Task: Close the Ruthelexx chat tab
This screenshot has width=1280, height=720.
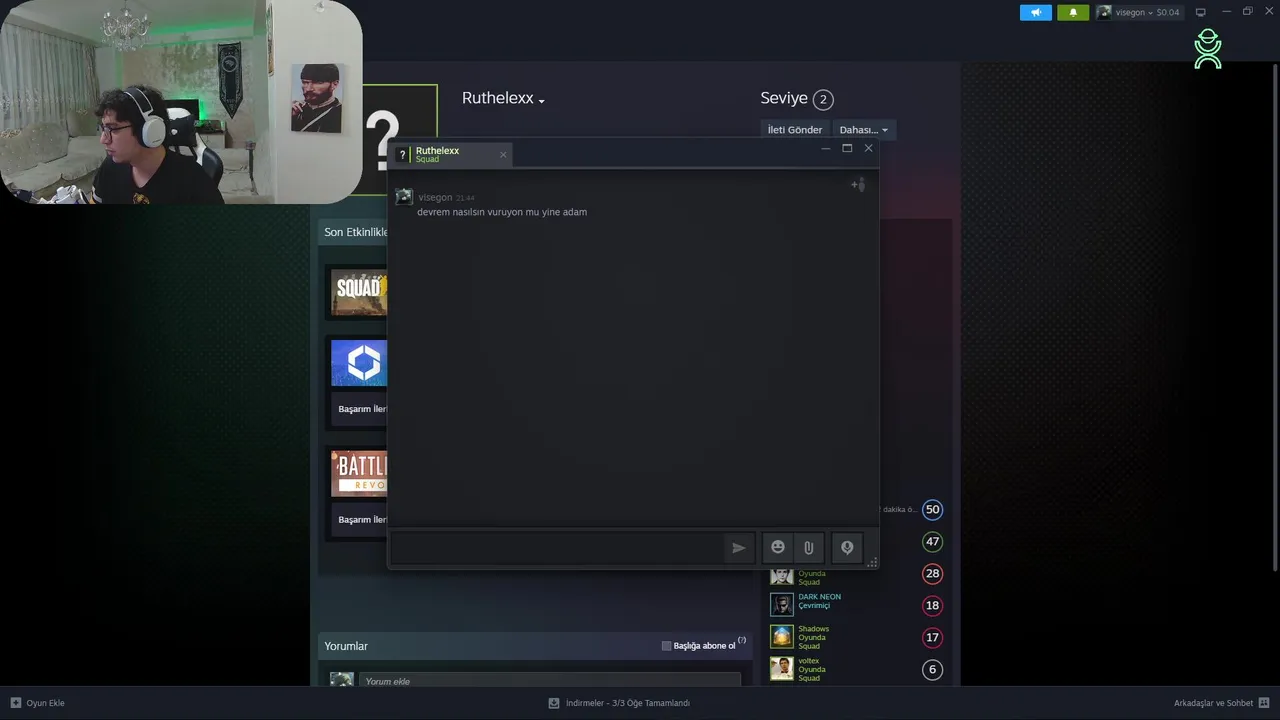Action: point(503,154)
